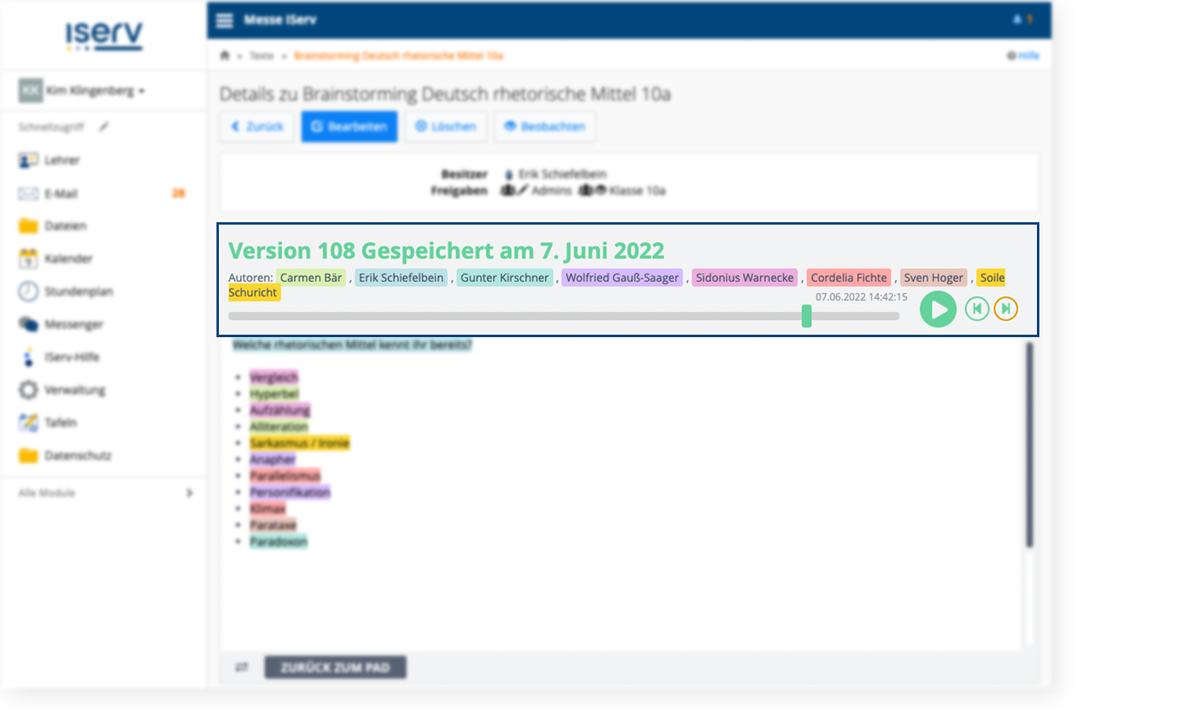This screenshot has height=718, width=1200.
Task: Click the home icon in breadcrumb
Action: (x=225, y=56)
